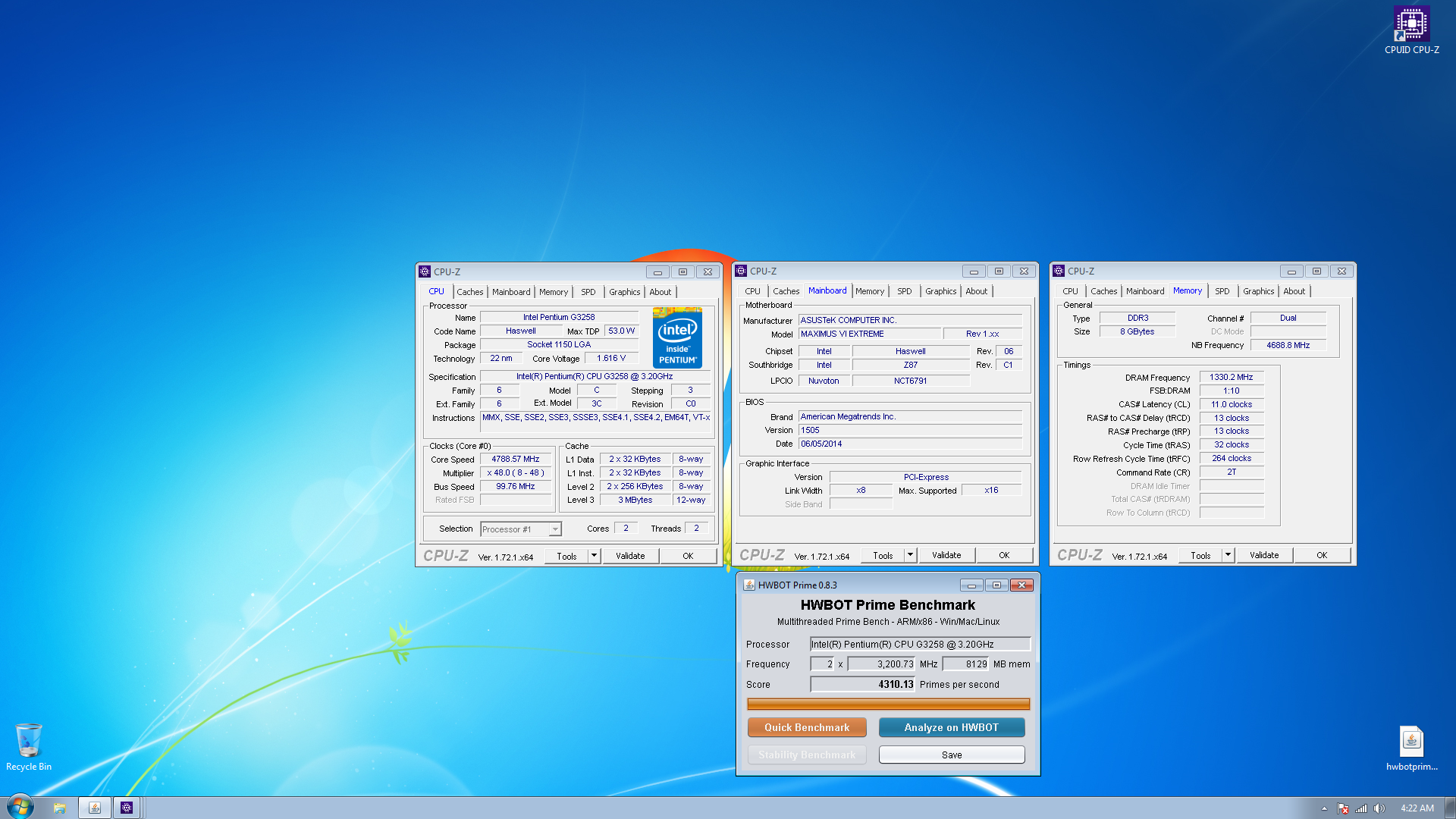Click Validate in CPU-Z Memory window
Screen dimensions: 1456x819
tap(1264, 555)
